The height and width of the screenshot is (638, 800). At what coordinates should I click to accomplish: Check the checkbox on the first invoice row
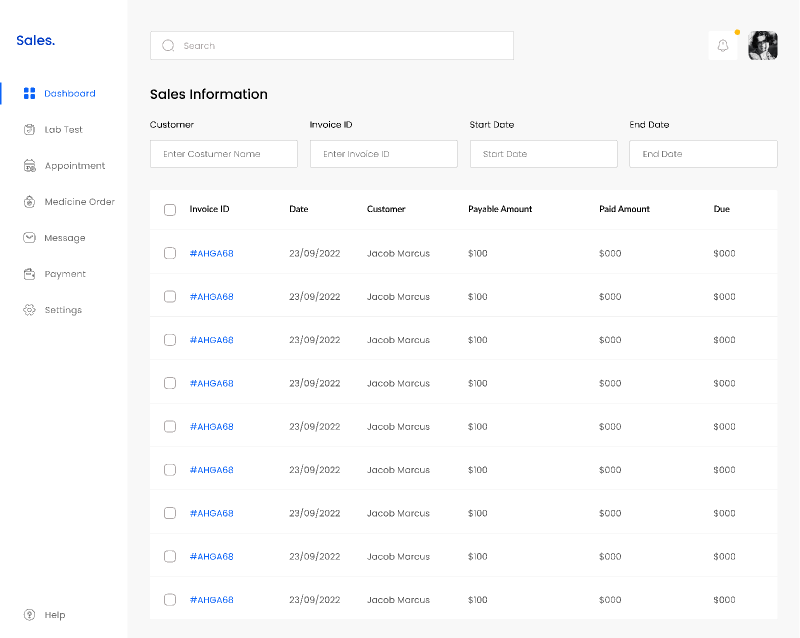point(169,253)
